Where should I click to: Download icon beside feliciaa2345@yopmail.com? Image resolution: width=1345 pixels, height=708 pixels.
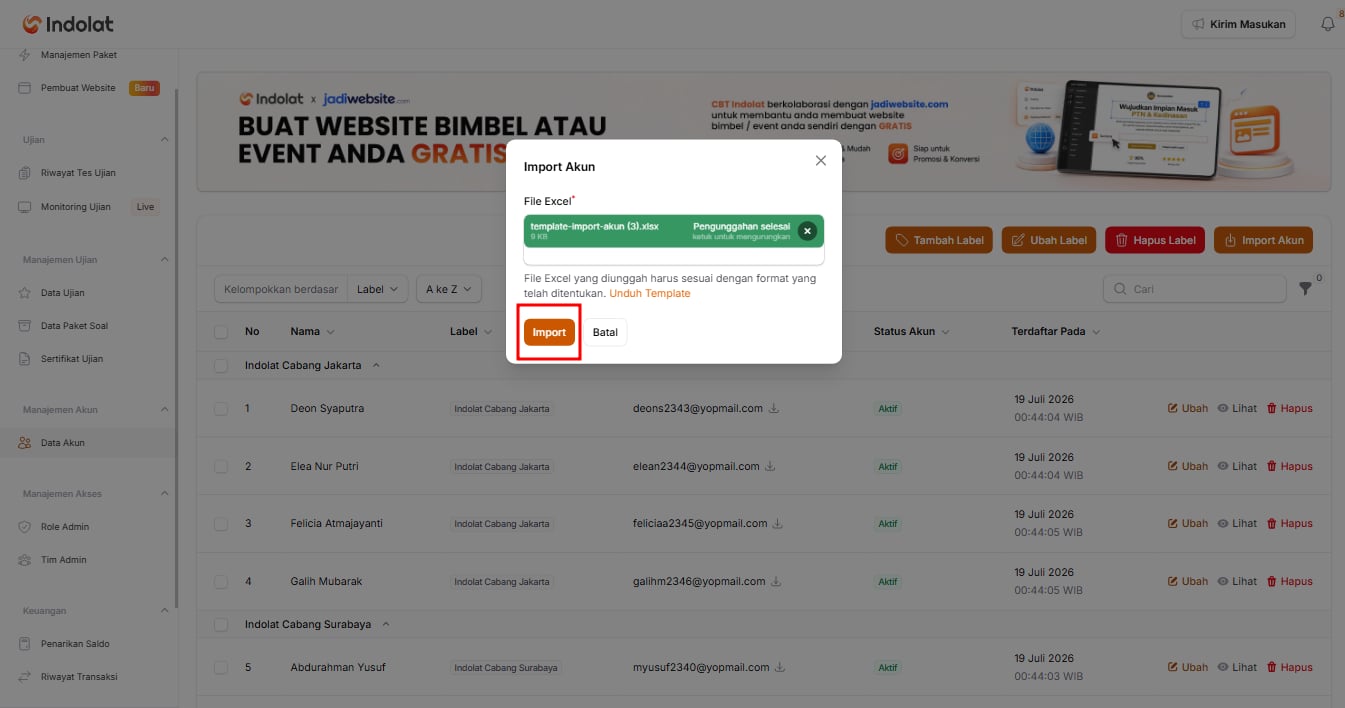click(x=777, y=523)
